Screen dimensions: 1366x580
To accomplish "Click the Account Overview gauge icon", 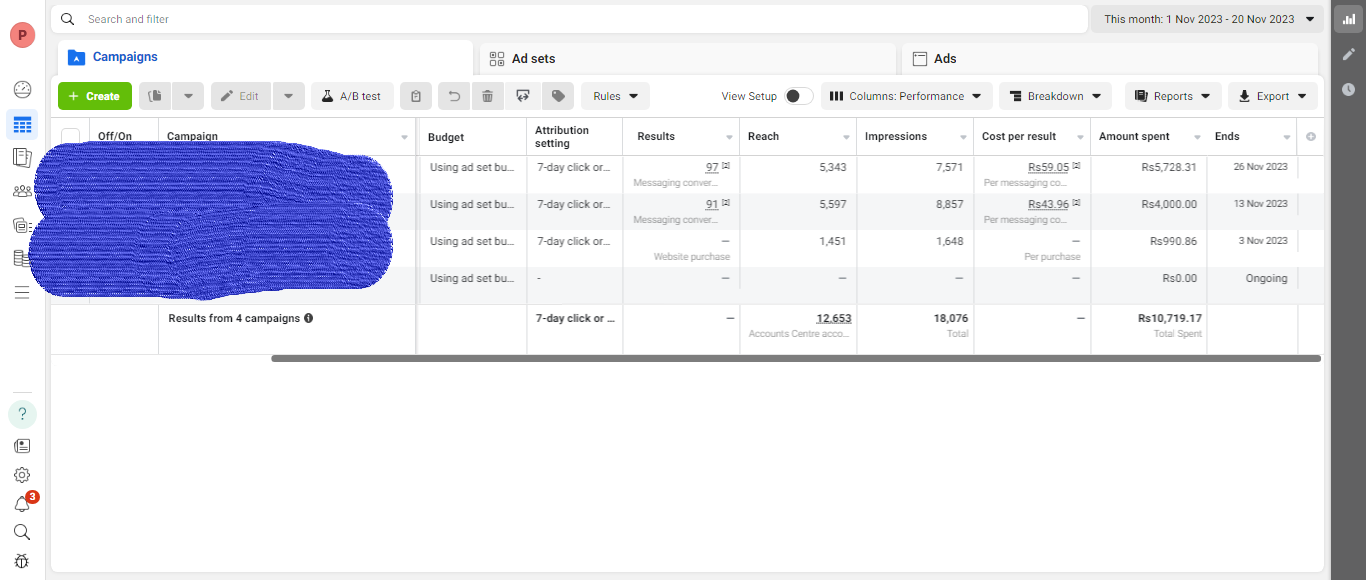I will (x=22, y=90).
